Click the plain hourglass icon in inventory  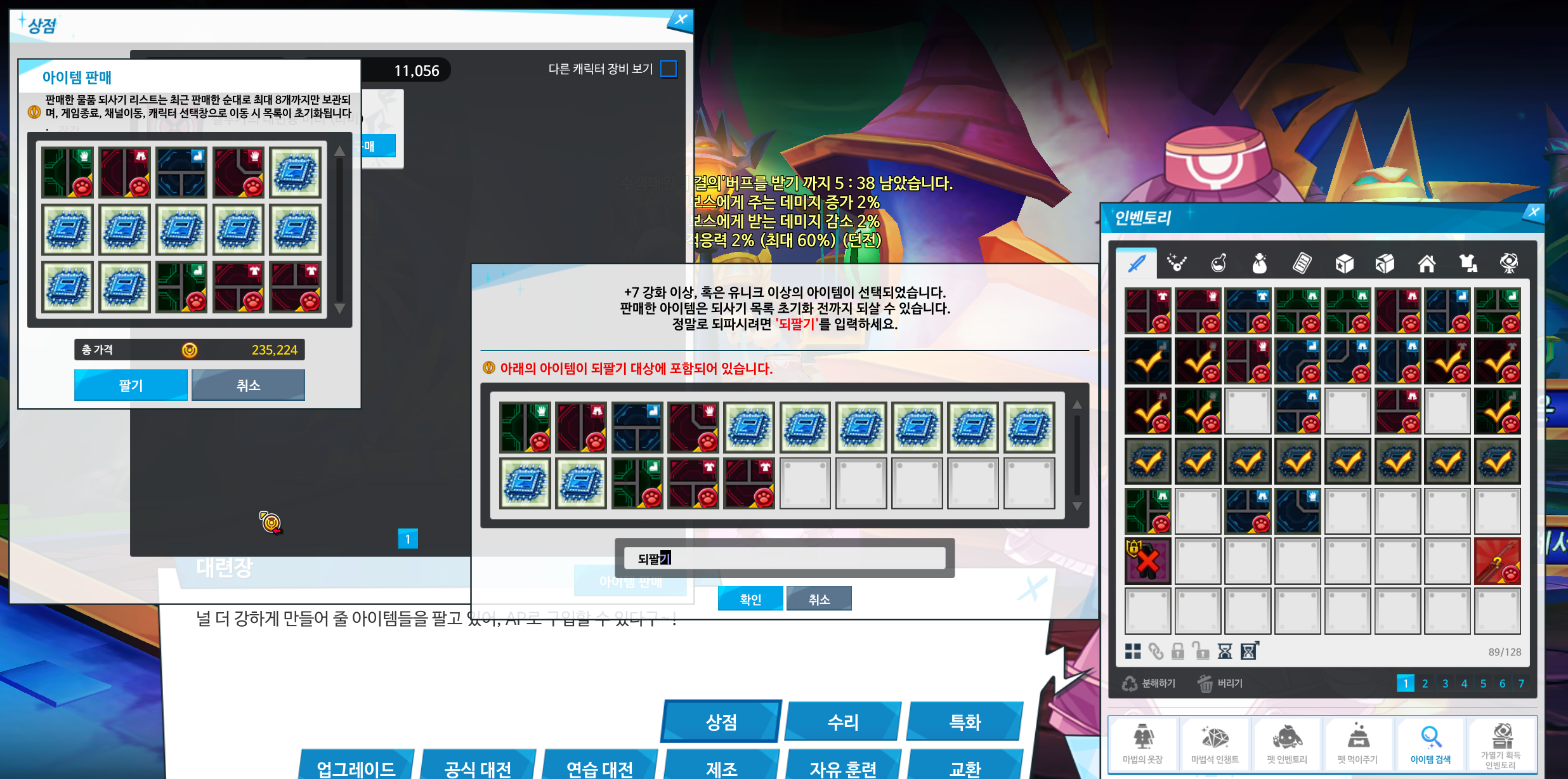[x=1225, y=651]
